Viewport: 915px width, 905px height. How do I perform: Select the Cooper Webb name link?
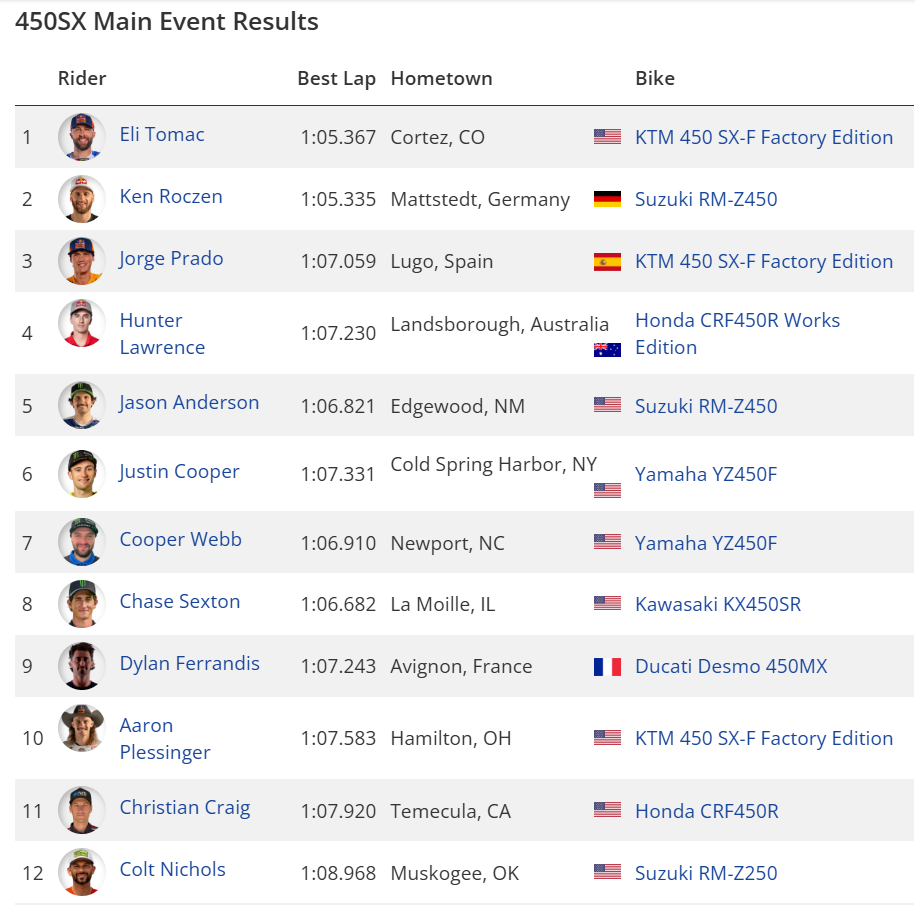(180, 539)
